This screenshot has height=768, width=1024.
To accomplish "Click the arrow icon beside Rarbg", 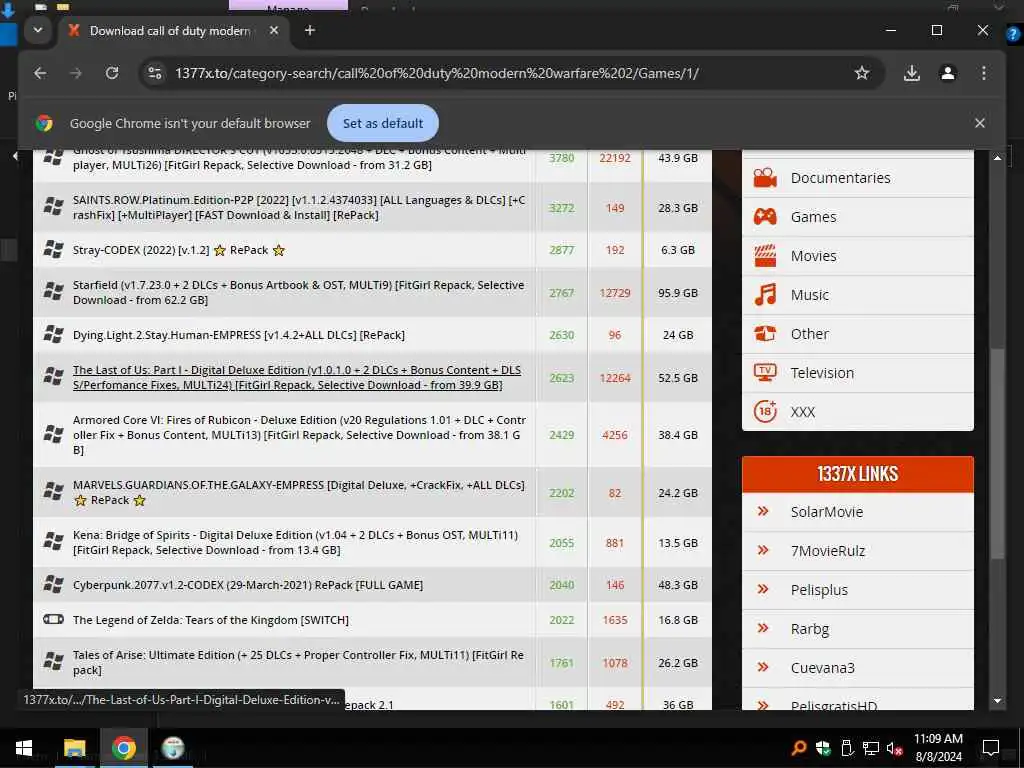I will [763, 628].
